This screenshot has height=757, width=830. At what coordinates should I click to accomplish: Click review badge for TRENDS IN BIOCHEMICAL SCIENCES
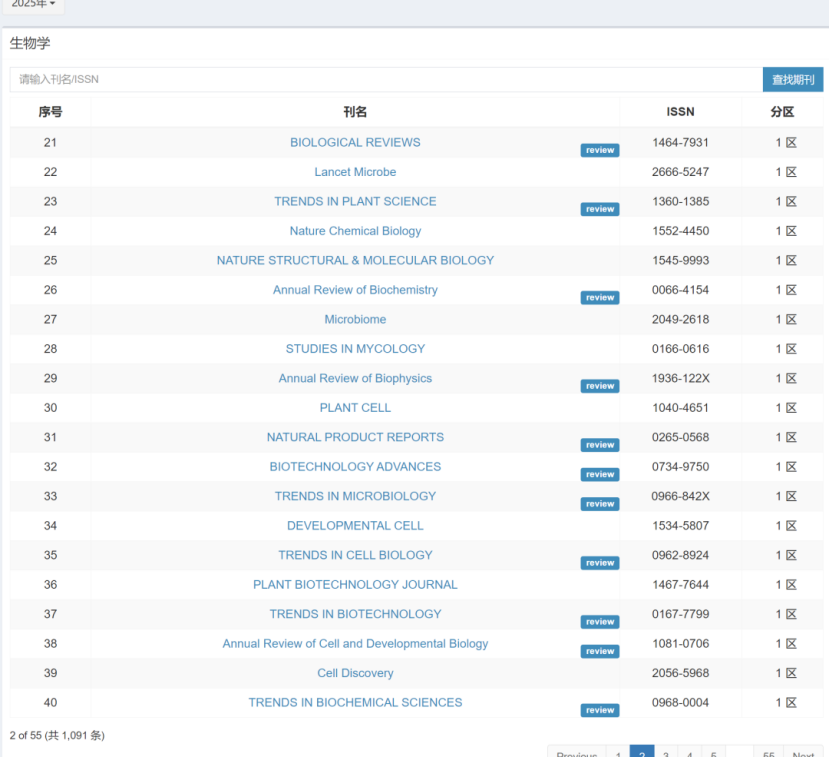(600, 711)
